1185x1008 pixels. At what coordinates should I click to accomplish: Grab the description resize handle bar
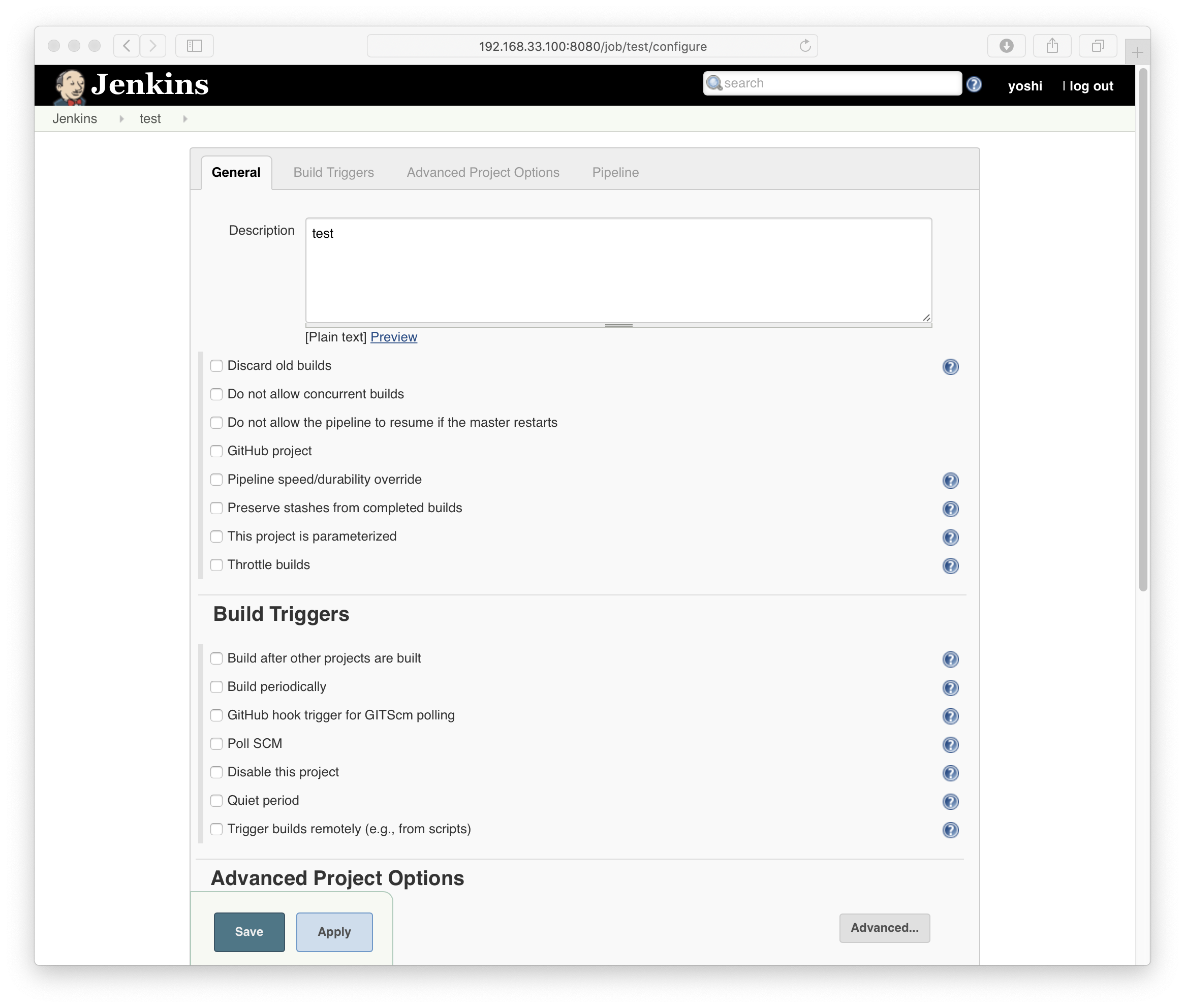pyautogui.click(x=618, y=326)
